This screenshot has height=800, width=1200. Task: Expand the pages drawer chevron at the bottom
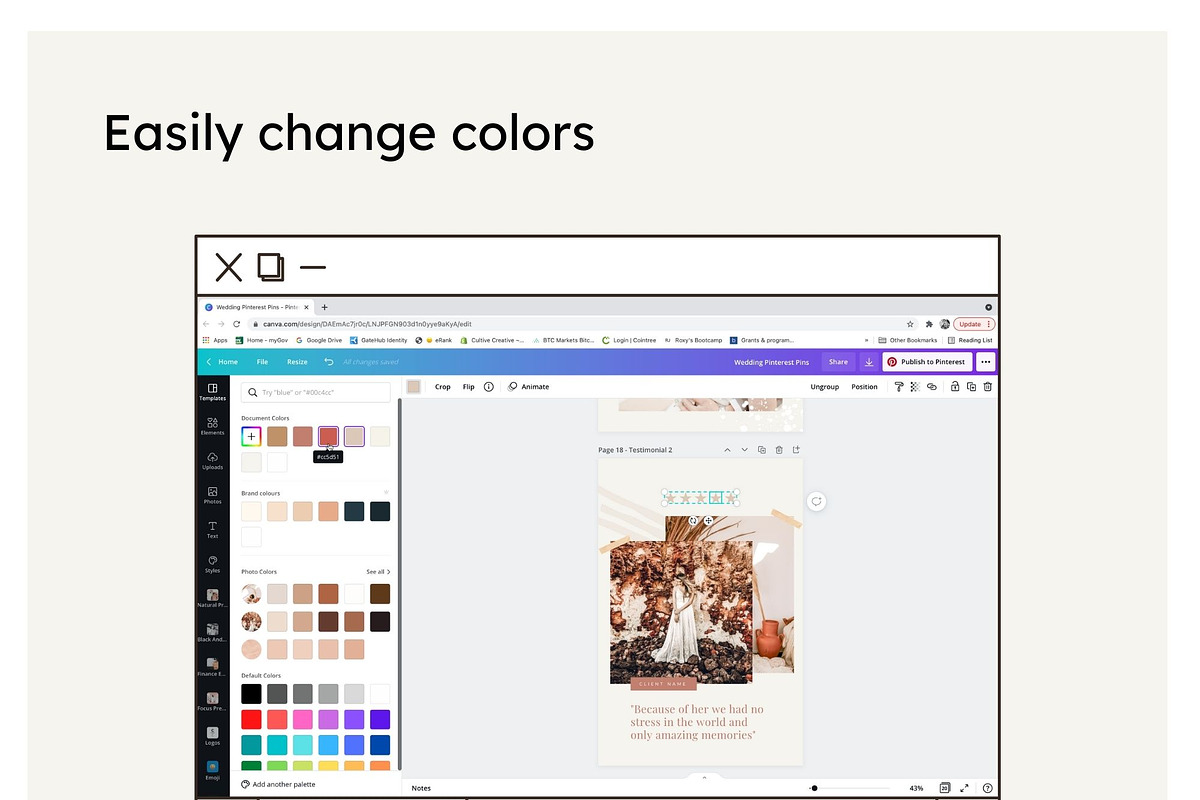[704, 777]
